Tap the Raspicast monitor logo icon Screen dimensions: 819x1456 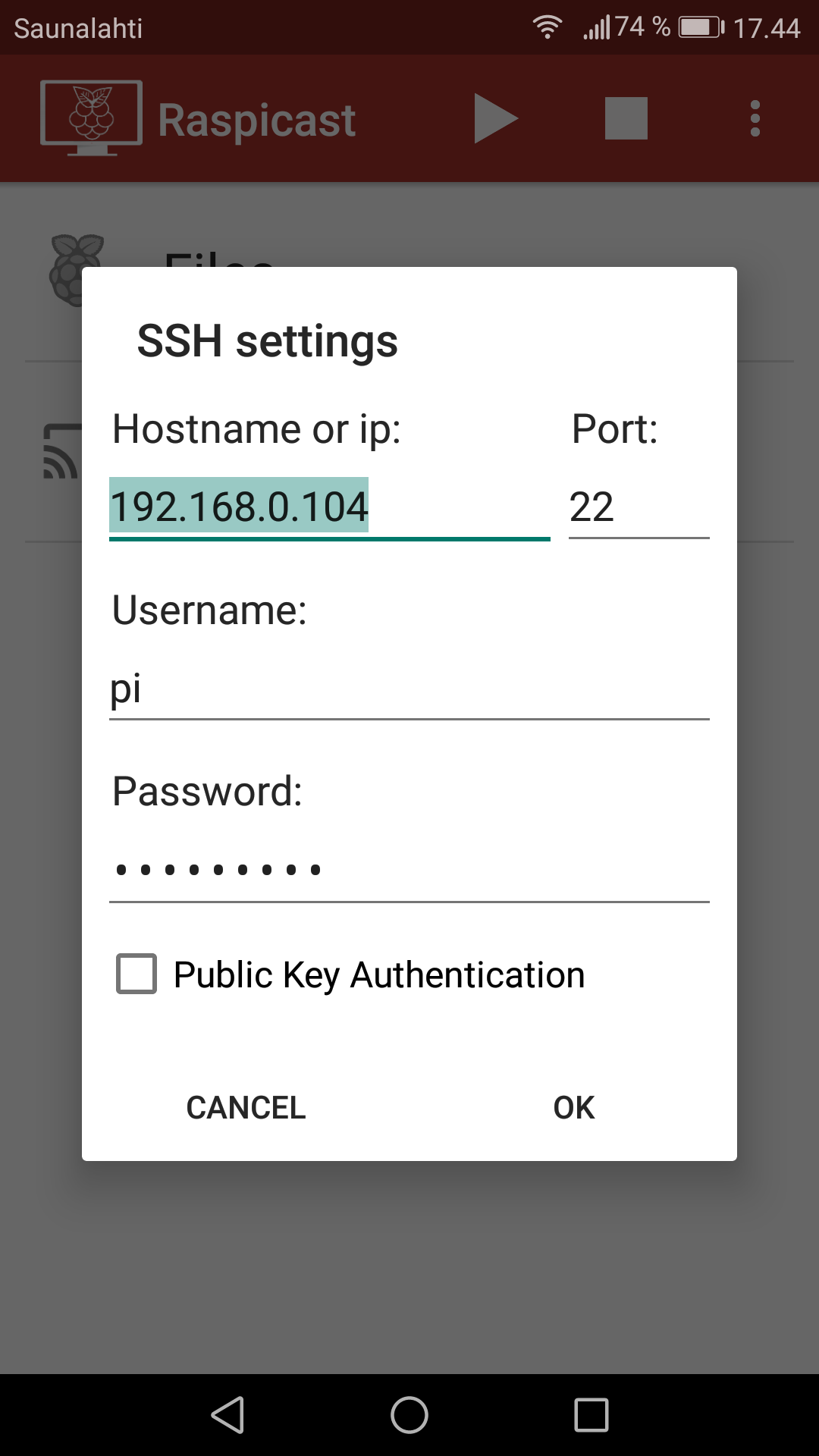point(91,118)
